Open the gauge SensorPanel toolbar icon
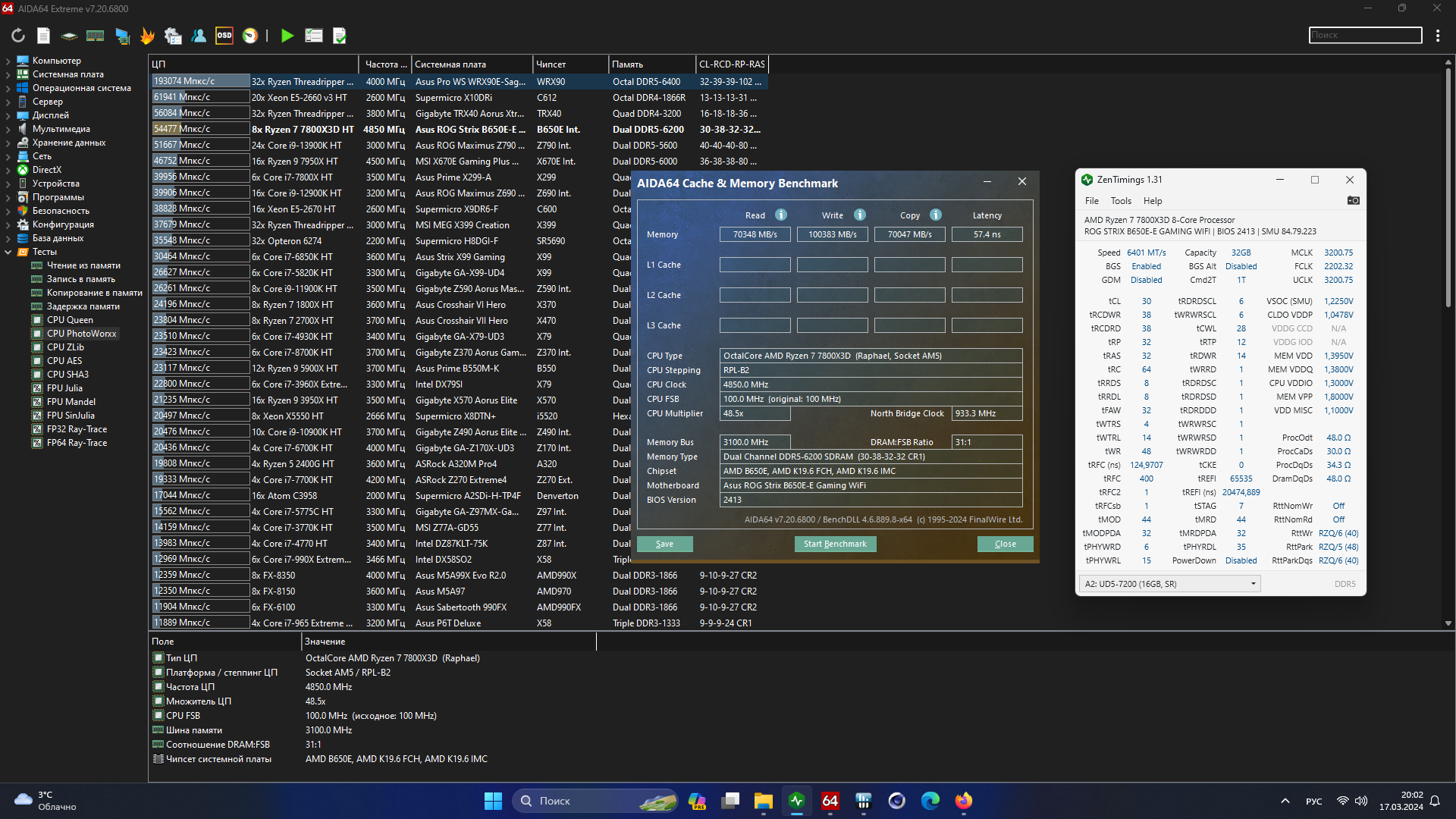This screenshot has height=819, width=1456. pos(249,36)
